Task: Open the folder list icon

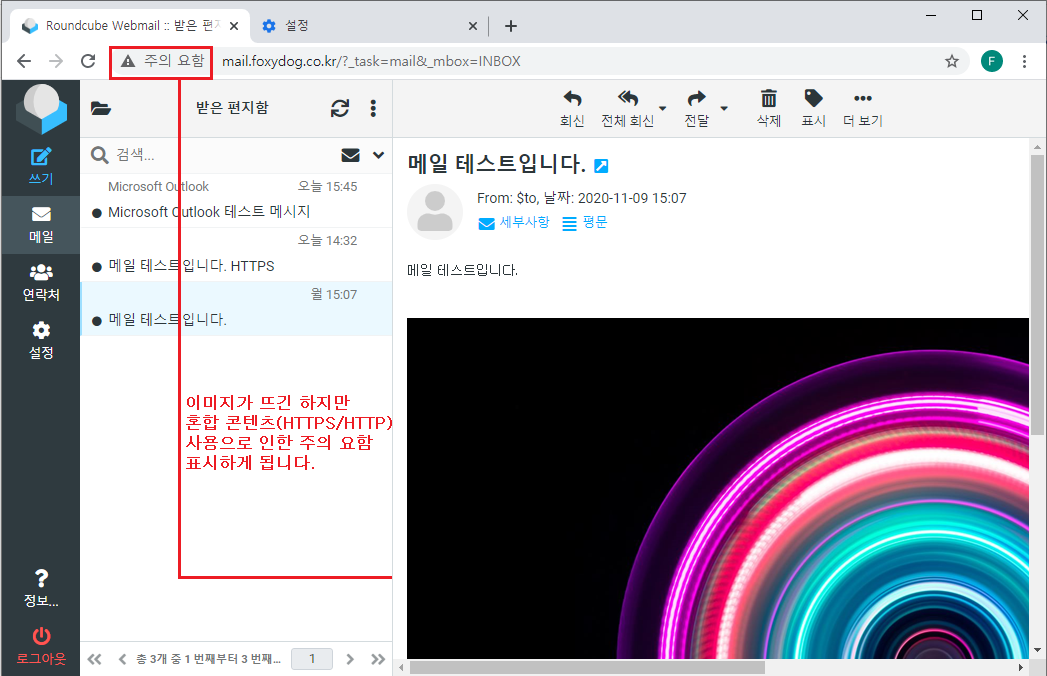Action: (x=101, y=108)
